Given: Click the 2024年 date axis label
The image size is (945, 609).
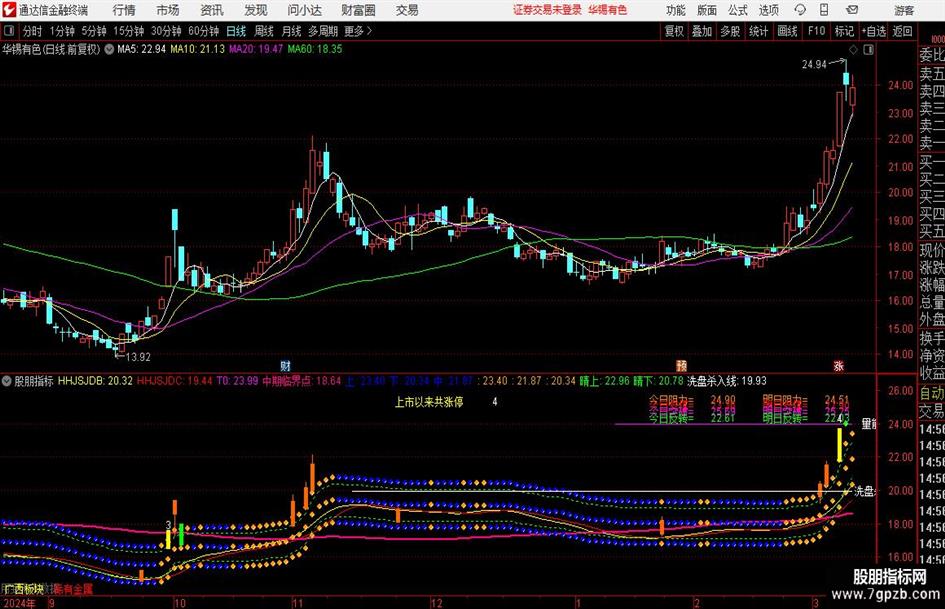Looking at the screenshot, I should 19,603.
